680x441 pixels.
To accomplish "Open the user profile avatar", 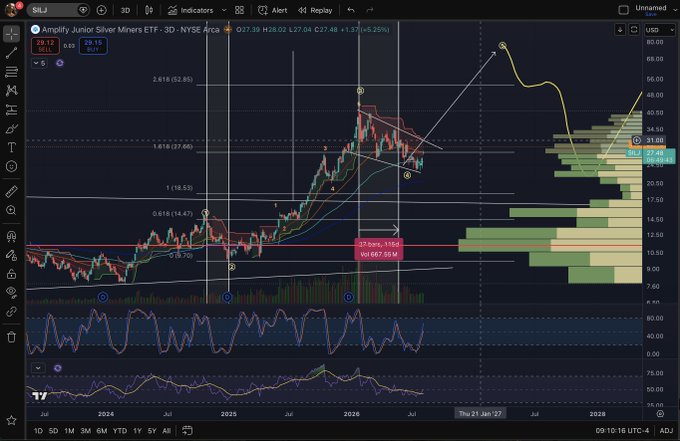I will tap(12, 10).
